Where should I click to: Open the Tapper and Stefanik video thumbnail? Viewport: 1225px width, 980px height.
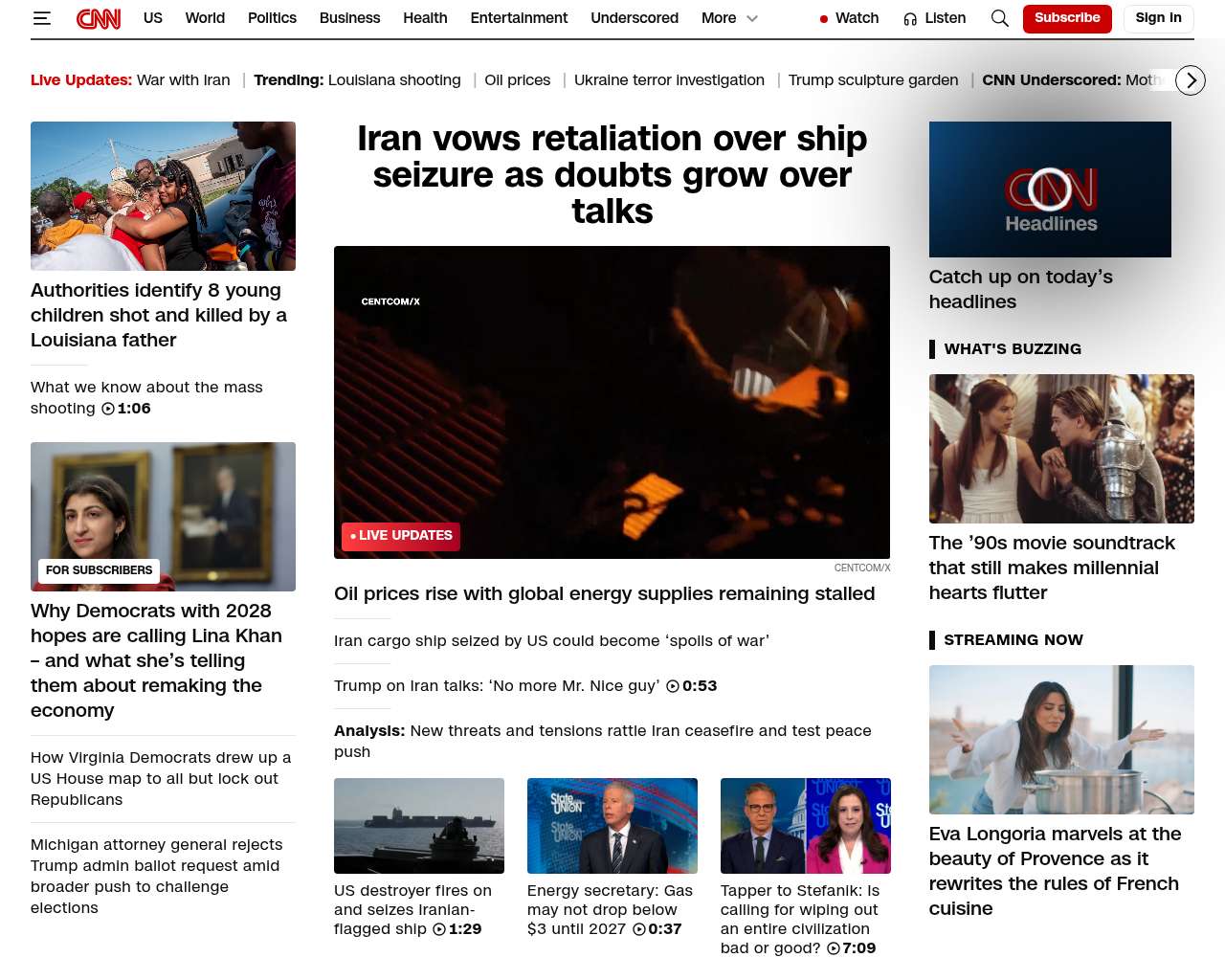pos(805,826)
